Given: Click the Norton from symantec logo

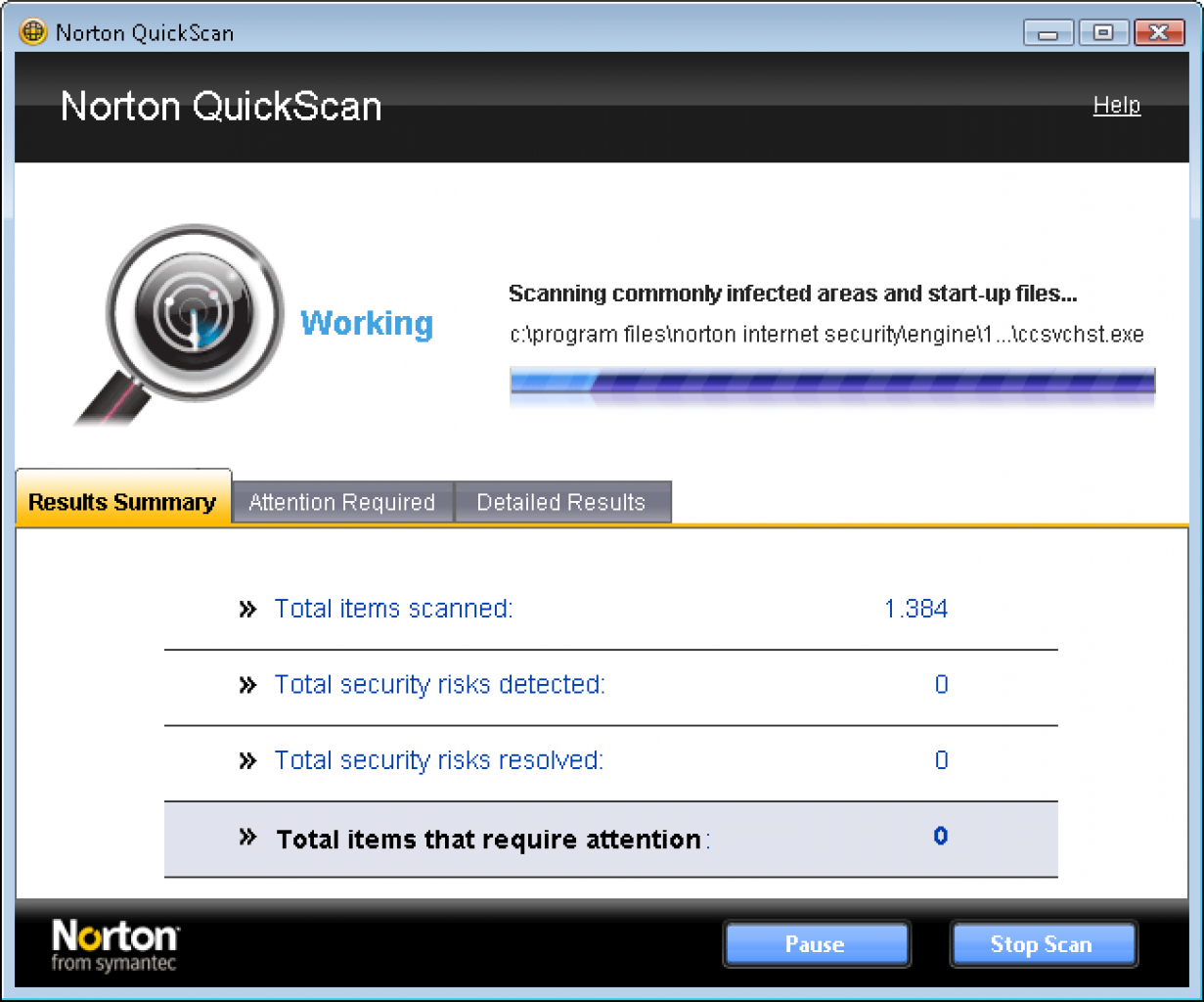Looking at the screenshot, I should [115, 945].
